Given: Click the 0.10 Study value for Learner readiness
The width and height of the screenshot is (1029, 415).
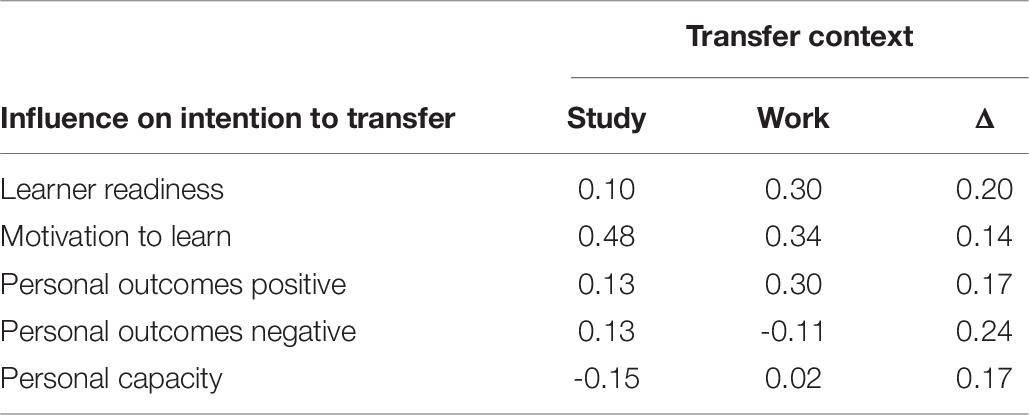Looking at the screenshot, I should [606, 190].
